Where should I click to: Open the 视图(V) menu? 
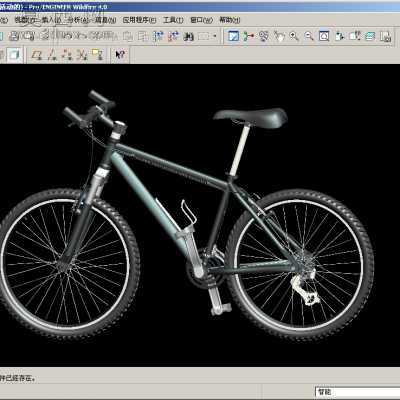[x=24, y=20]
